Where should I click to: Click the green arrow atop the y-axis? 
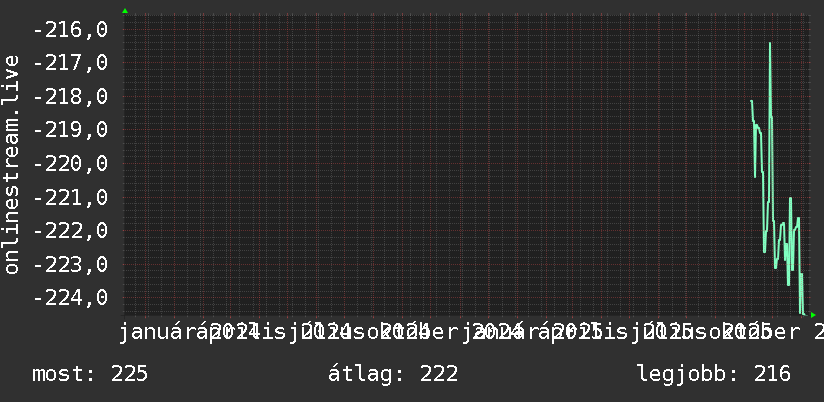[x=125, y=11]
